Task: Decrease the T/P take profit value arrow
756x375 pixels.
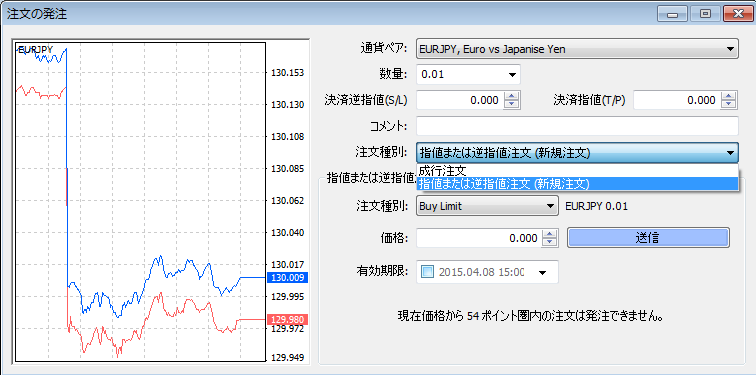Action: click(x=729, y=105)
